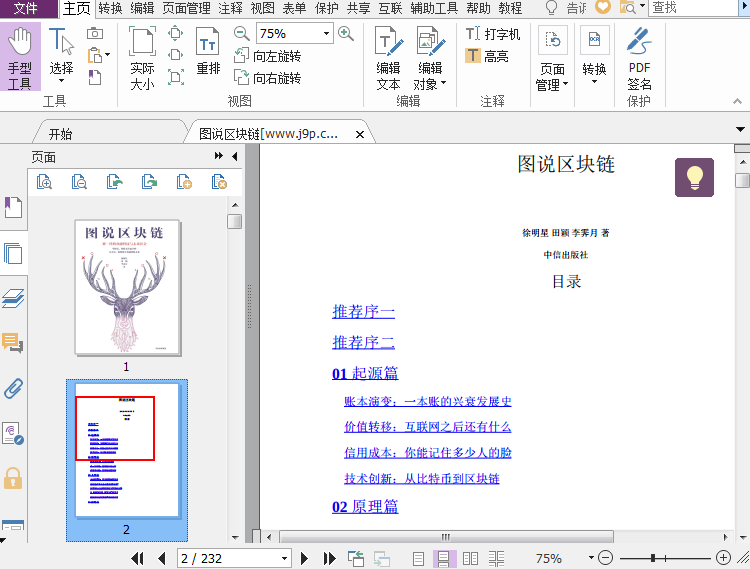
Task: Rotate pages counterclockwise in the thumbnail toolbar
Action: pos(114,182)
